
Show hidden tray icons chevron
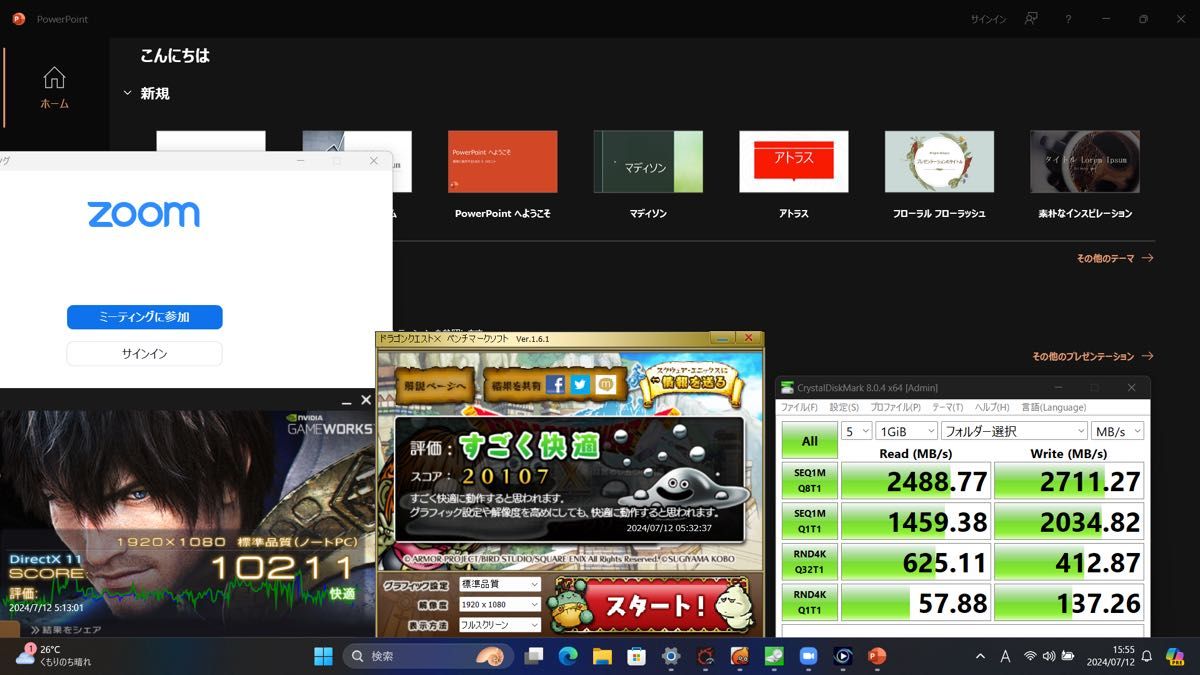click(x=980, y=656)
